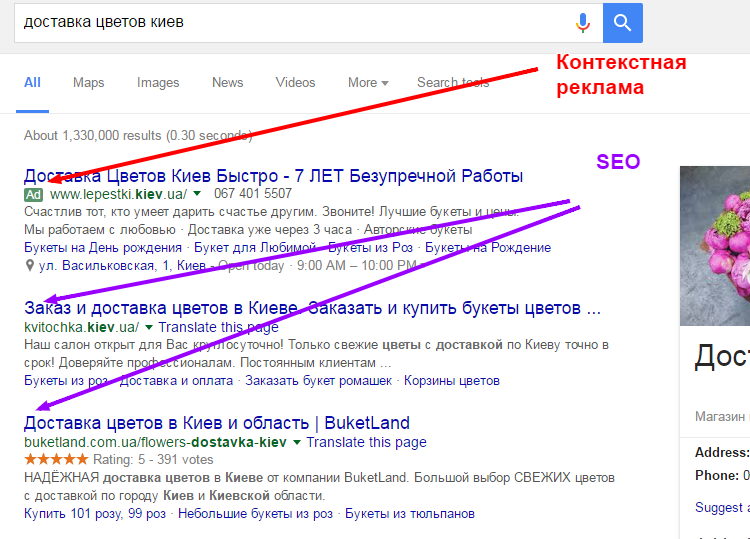This screenshot has height=539, width=750.
Task: Click the flower bouquet photo in the side panel
Action: point(715,246)
